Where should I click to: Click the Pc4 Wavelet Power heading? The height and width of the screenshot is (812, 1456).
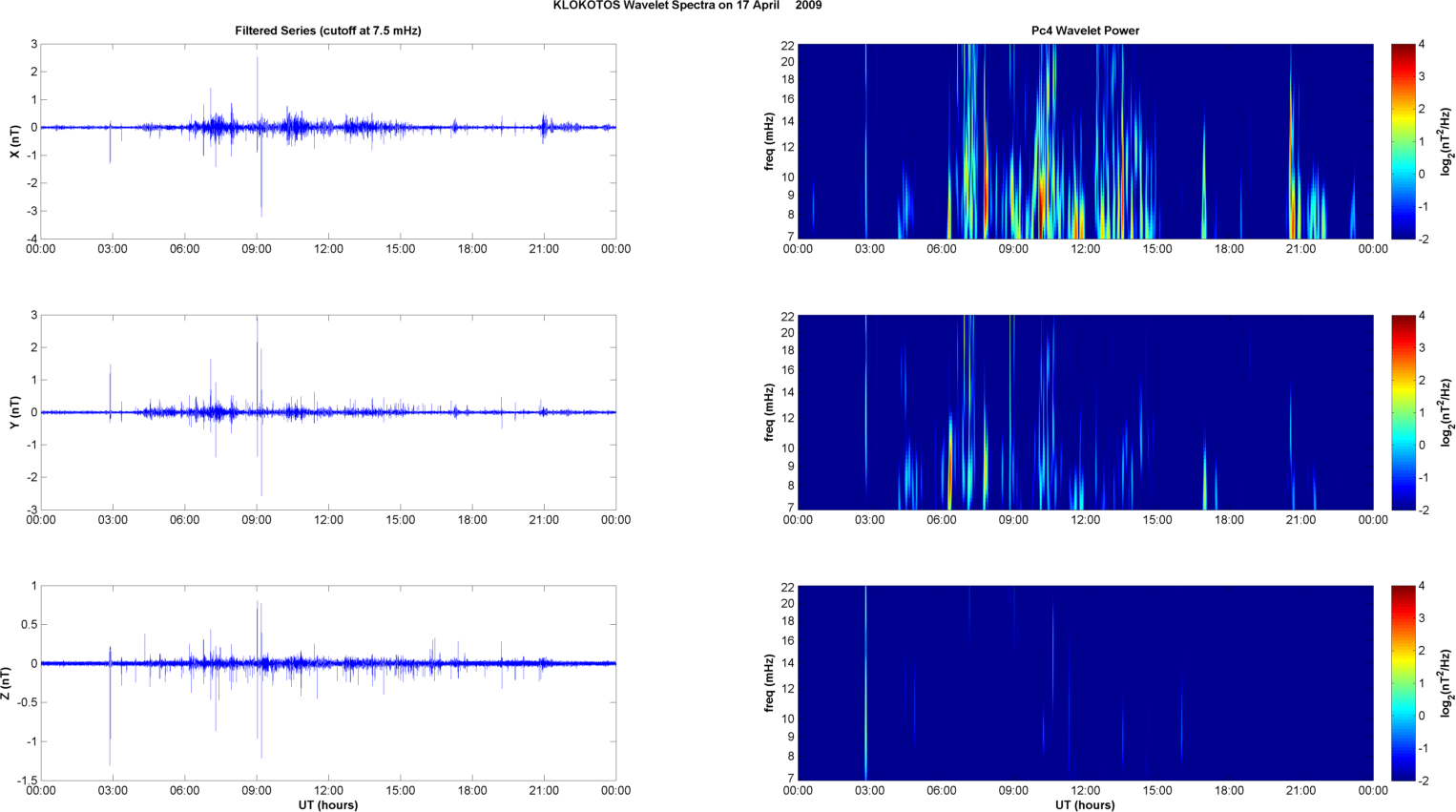click(x=1085, y=31)
